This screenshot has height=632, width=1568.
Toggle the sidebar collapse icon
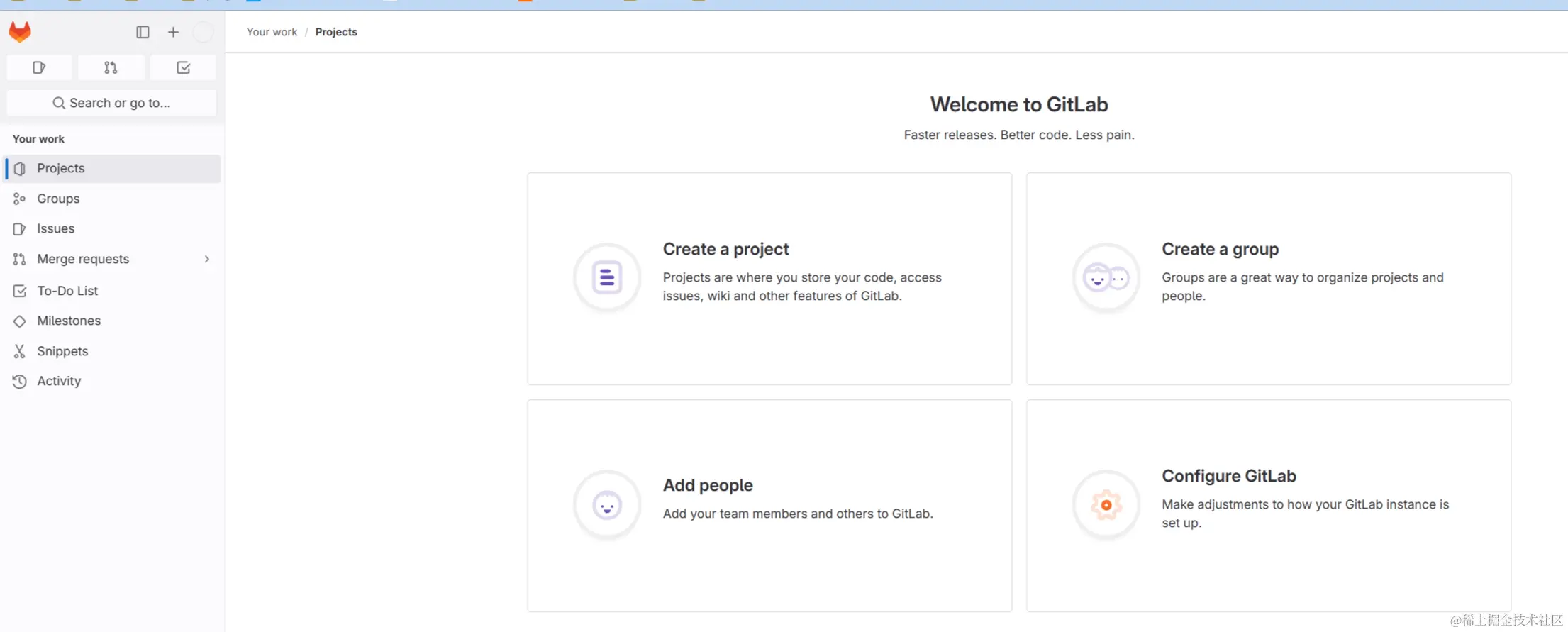143,32
